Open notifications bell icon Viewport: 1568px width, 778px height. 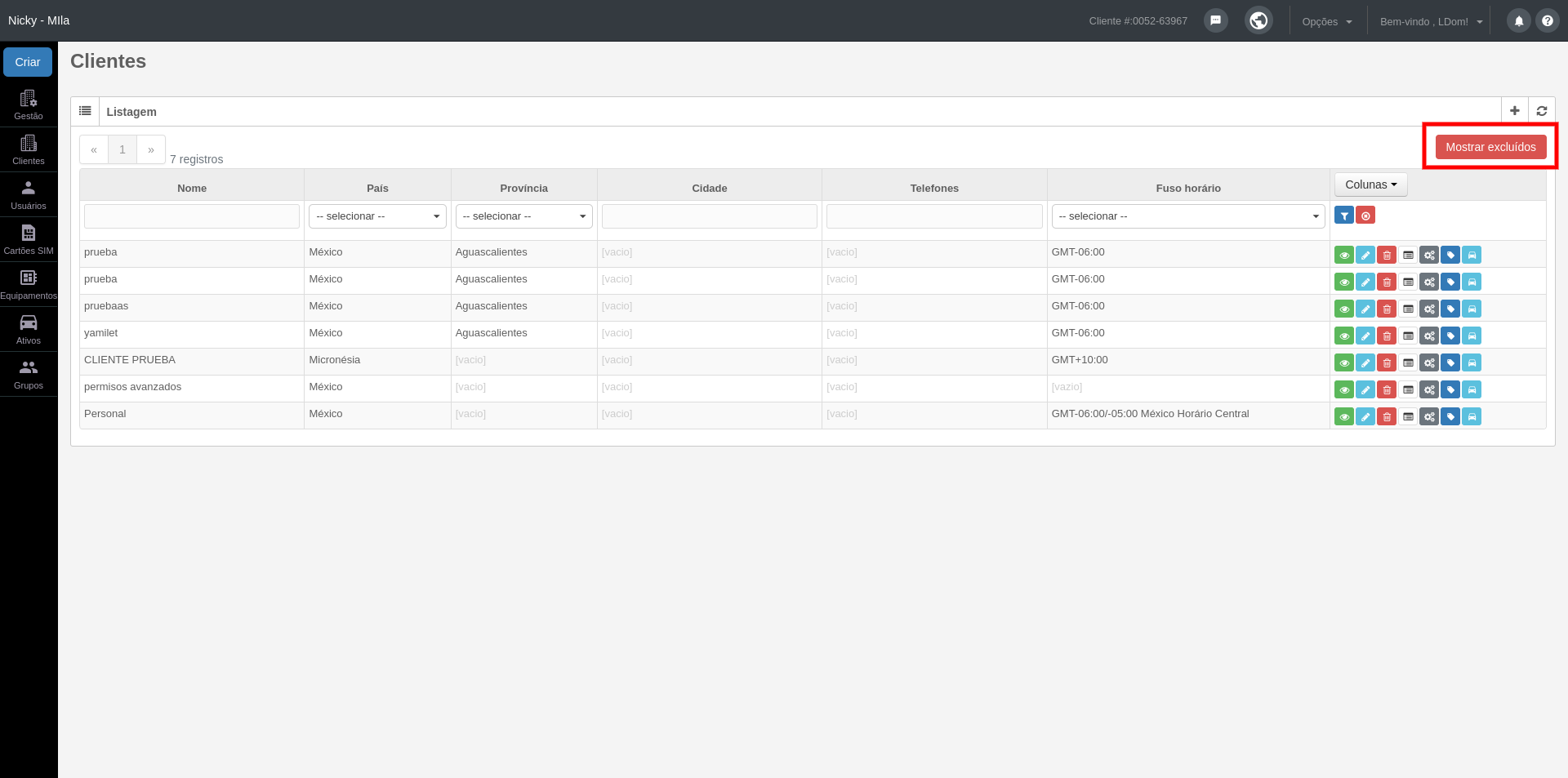pos(1519,21)
